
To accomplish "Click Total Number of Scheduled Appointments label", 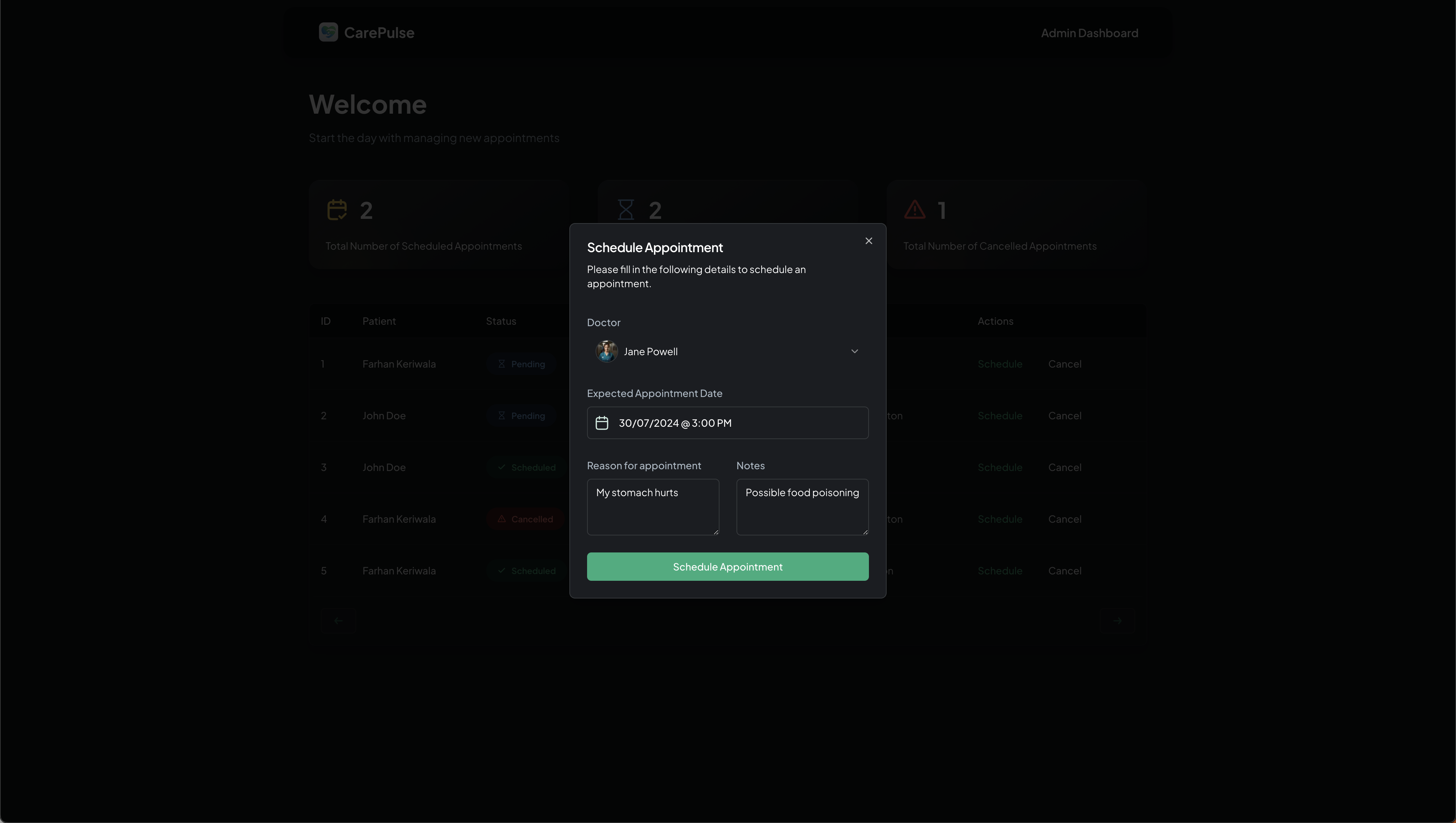I will click(x=423, y=246).
